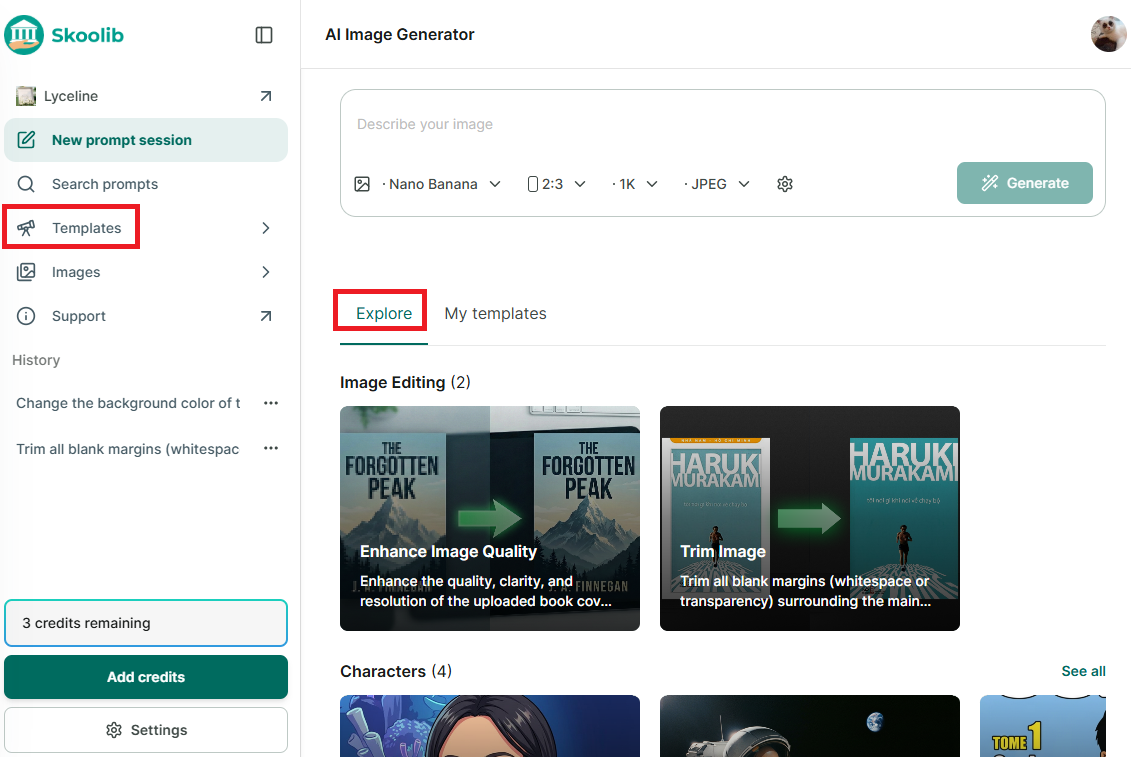The height and width of the screenshot is (757, 1131).
Task: Open the Enhance Image Quality template card
Action: pyautogui.click(x=490, y=518)
